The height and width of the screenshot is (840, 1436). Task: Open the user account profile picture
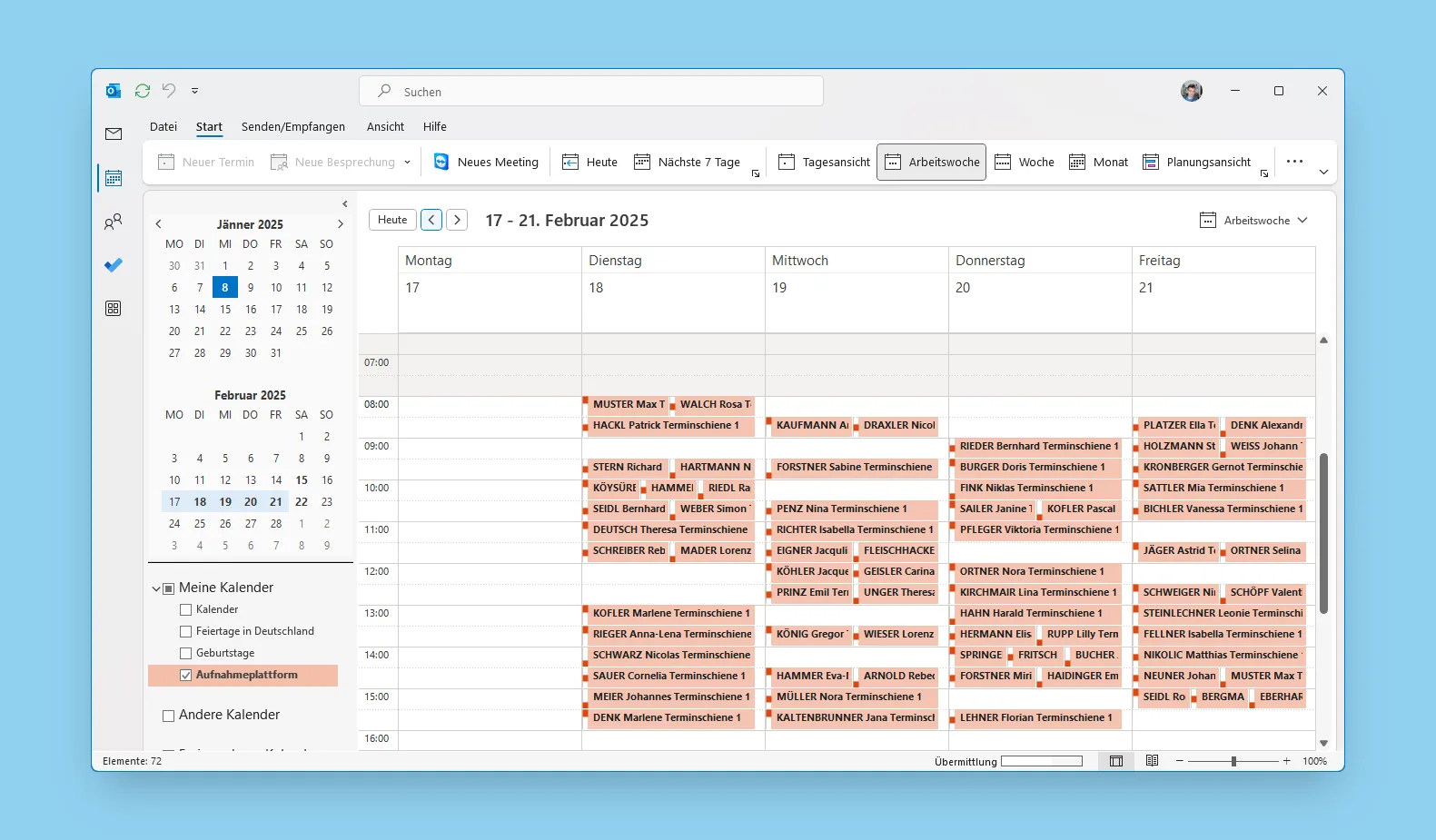coord(1192,91)
